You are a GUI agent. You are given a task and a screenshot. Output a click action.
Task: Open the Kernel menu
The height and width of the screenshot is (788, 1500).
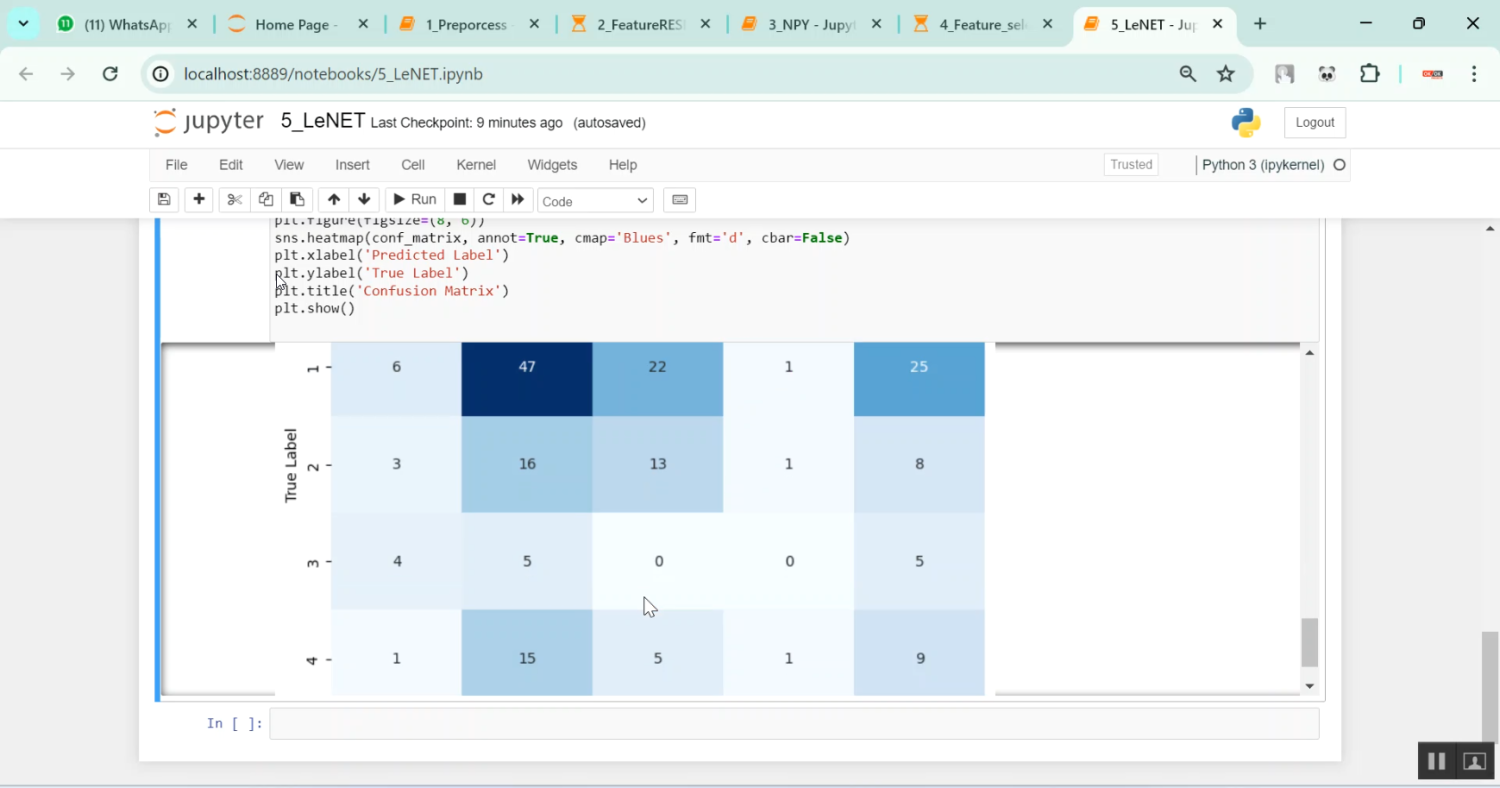[x=476, y=165]
